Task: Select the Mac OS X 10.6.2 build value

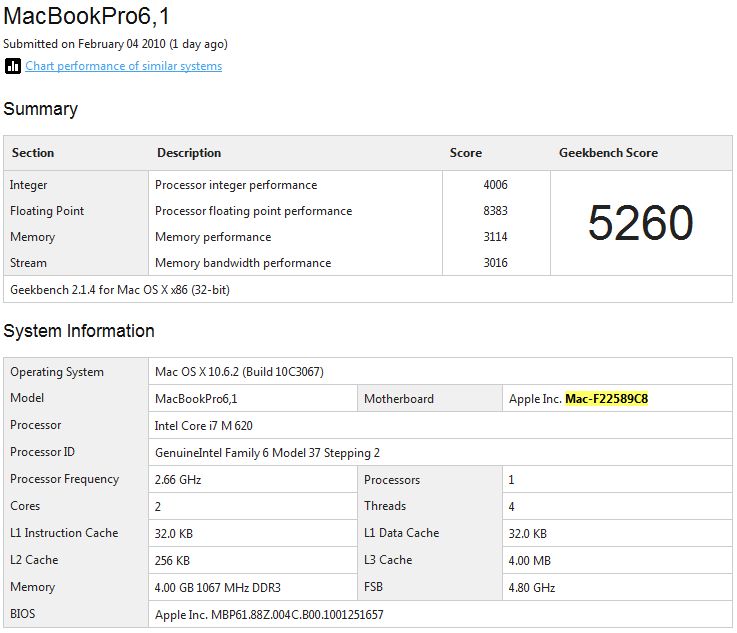Action: (x=239, y=372)
